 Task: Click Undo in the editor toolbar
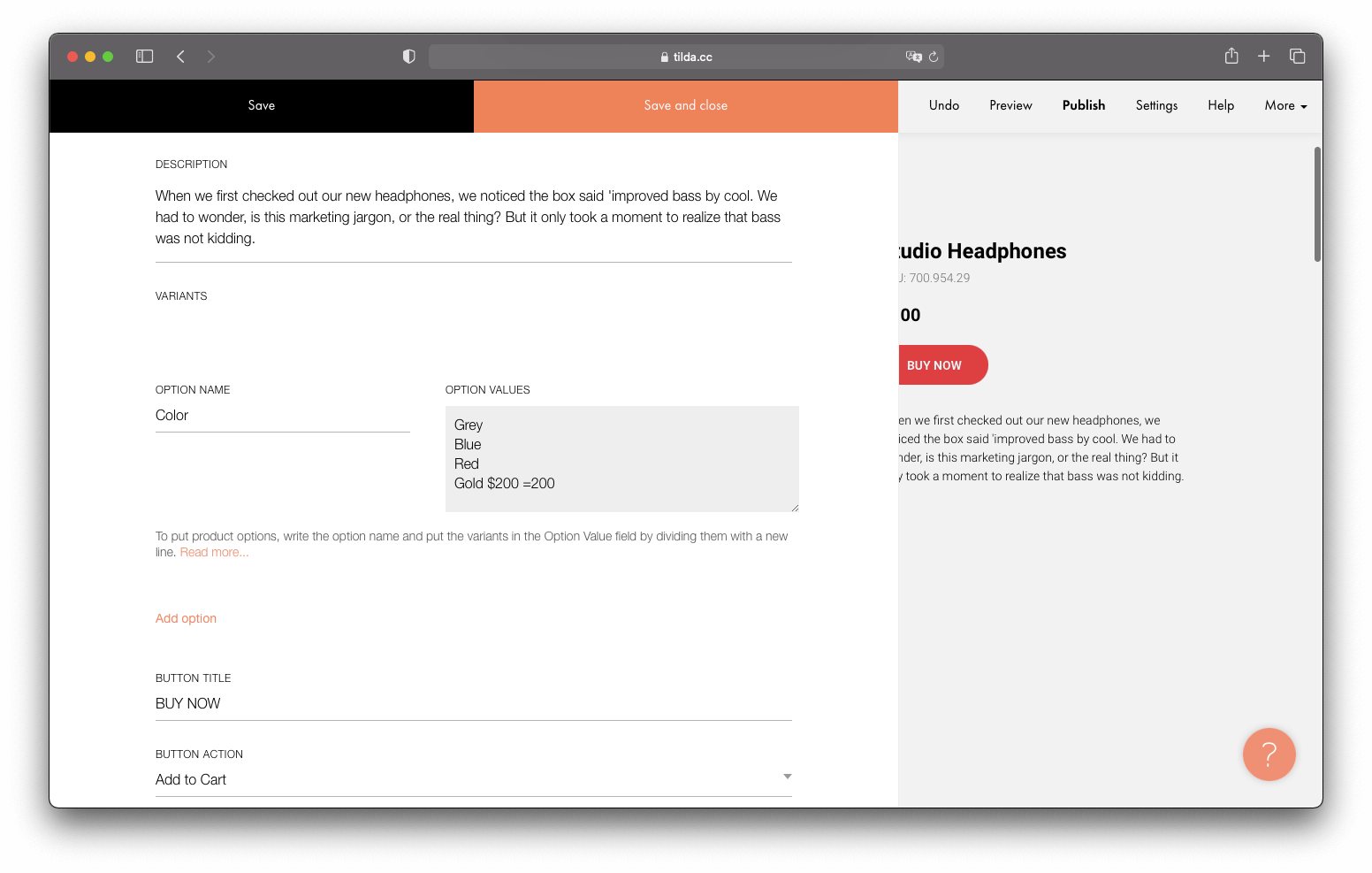point(943,105)
